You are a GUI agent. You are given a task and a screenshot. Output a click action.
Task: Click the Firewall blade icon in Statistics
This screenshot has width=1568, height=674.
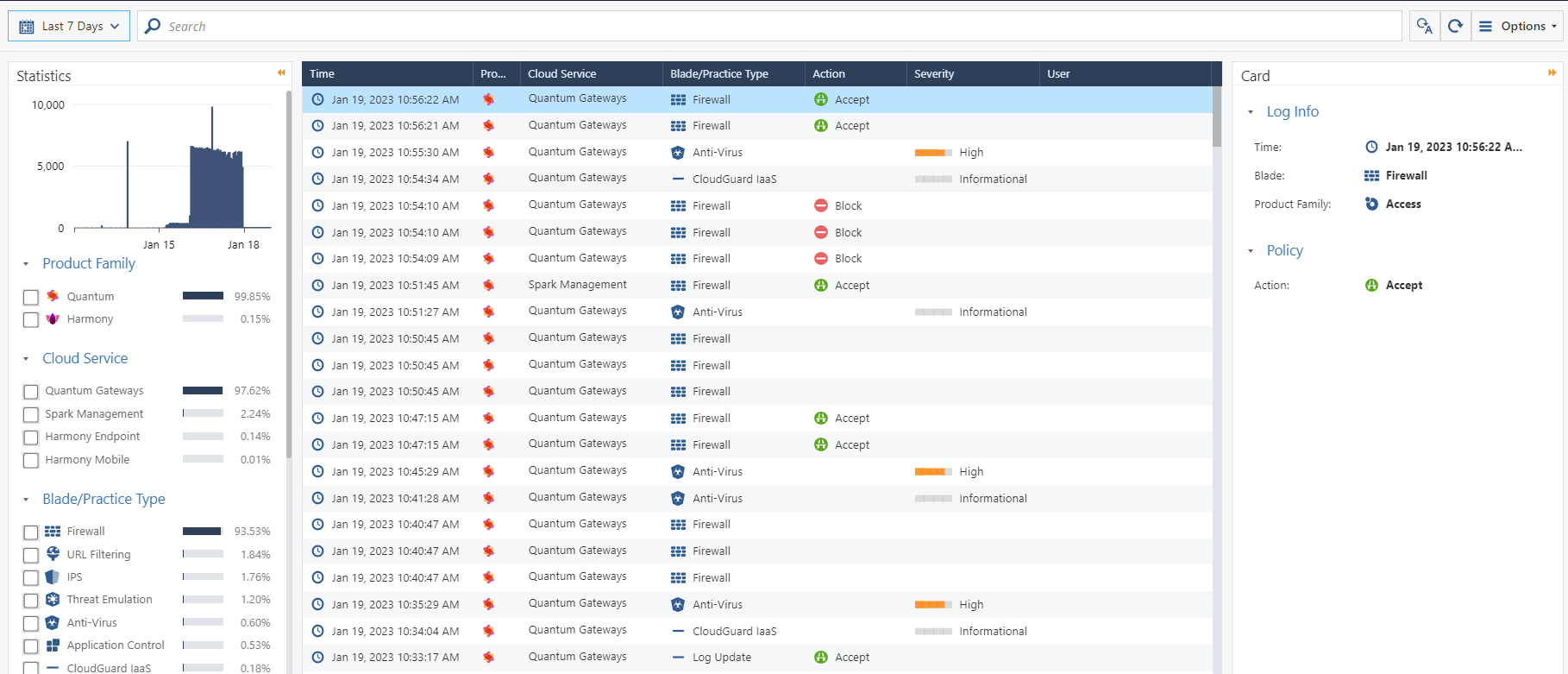[x=53, y=532]
